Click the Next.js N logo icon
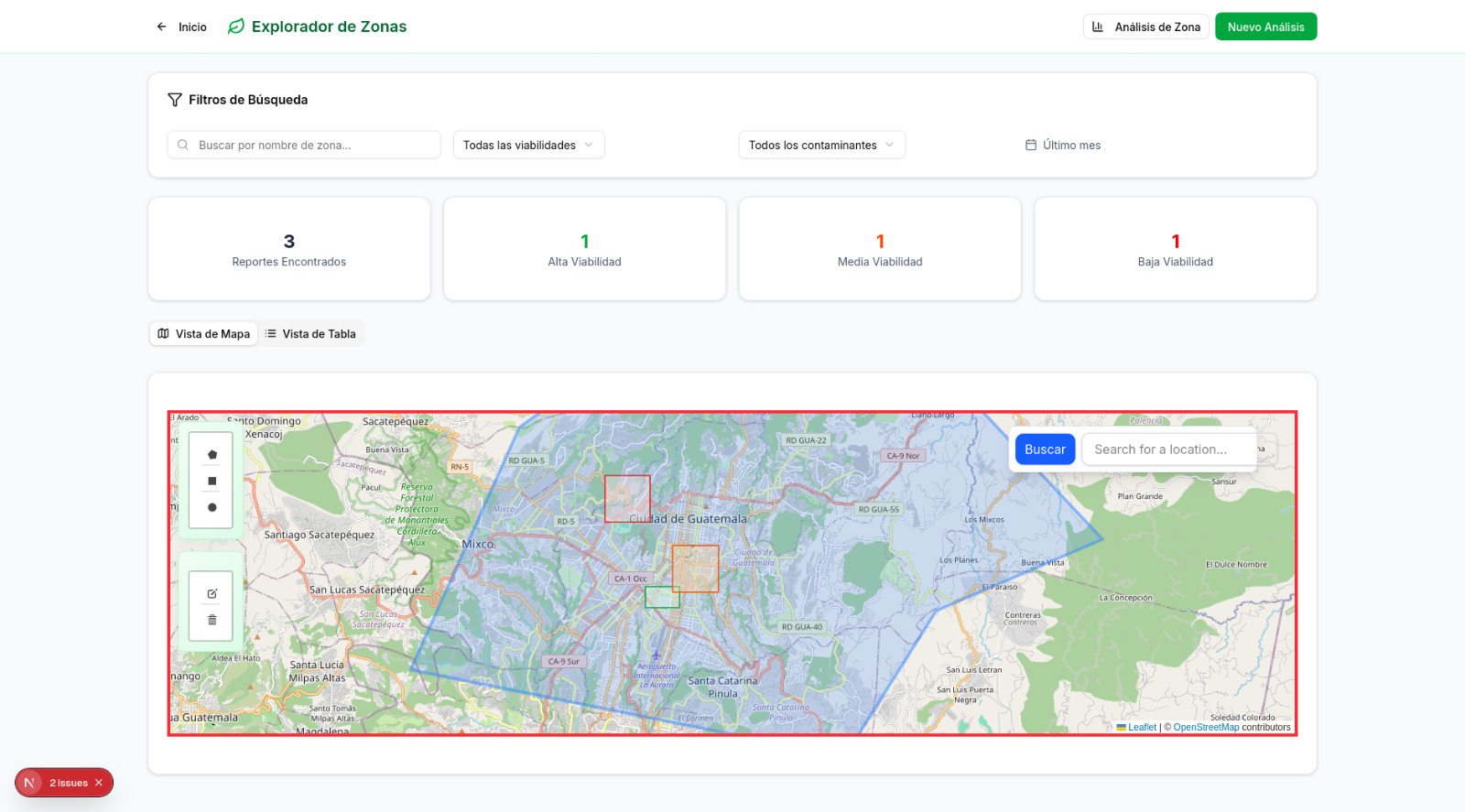1465x812 pixels. pyautogui.click(x=29, y=783)
